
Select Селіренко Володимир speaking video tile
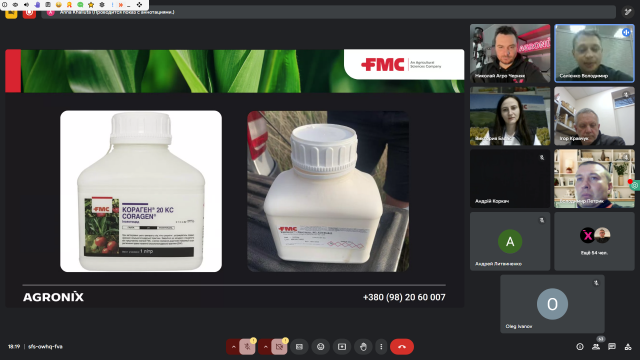point(594,53)
